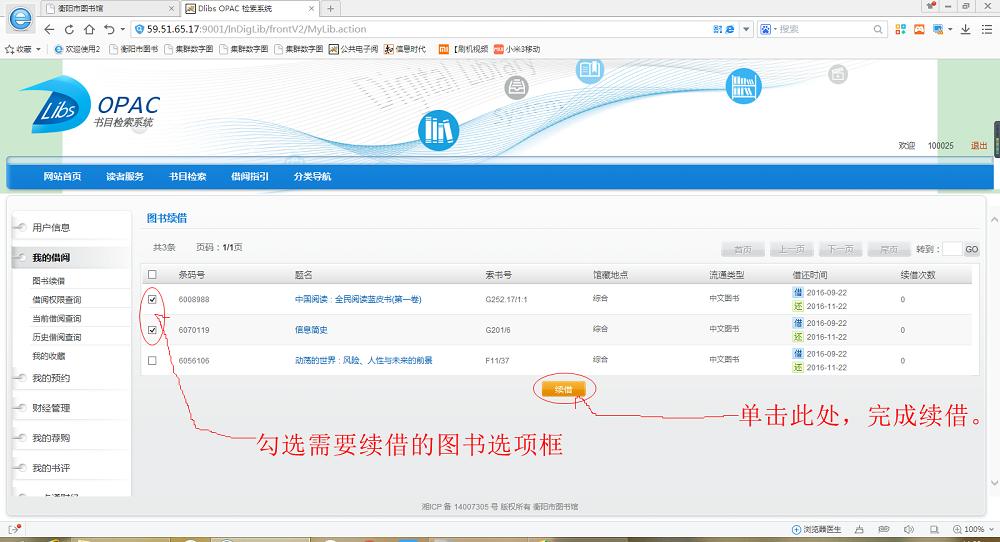Click the Libs OPAC logo
This screenshot has height=542, width=1000.
click(x=90, y=105)
